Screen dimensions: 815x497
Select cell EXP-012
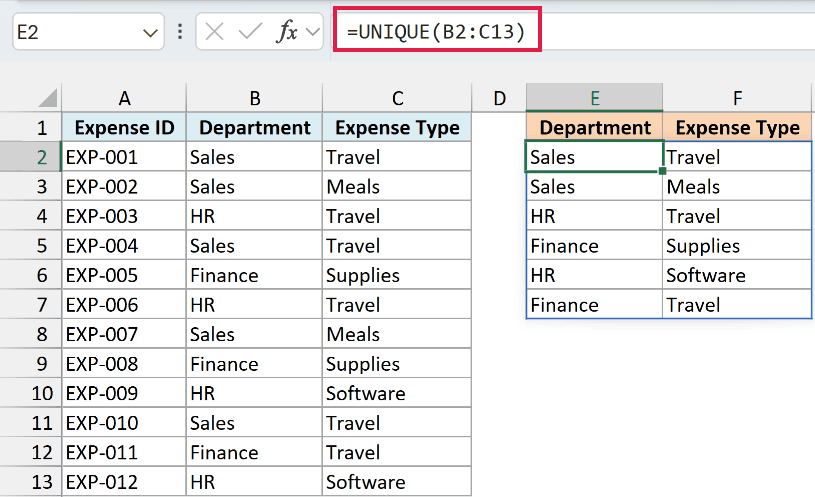[x=124, y=481]
